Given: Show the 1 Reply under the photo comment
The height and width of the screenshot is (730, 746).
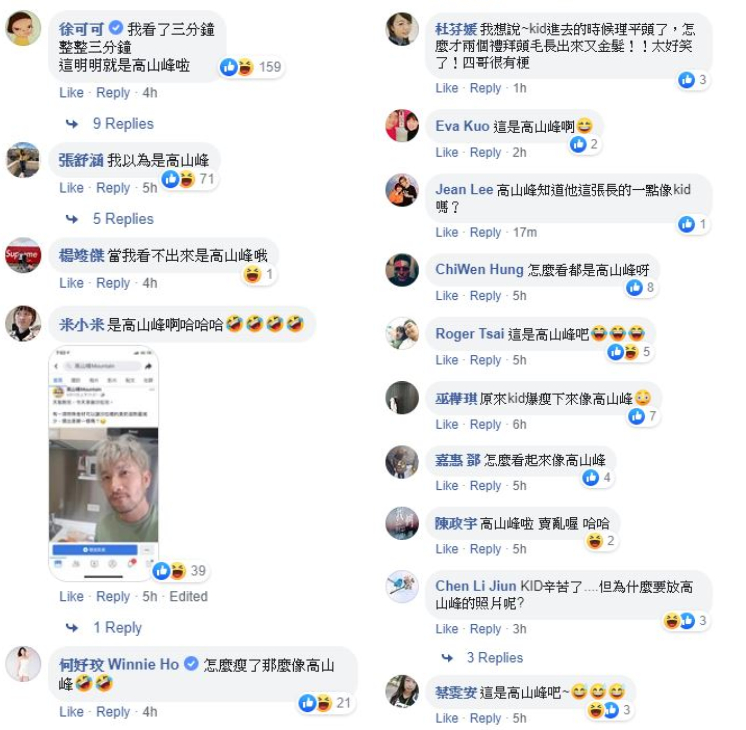Looking at the screenshot, I should tap(118, 627).
